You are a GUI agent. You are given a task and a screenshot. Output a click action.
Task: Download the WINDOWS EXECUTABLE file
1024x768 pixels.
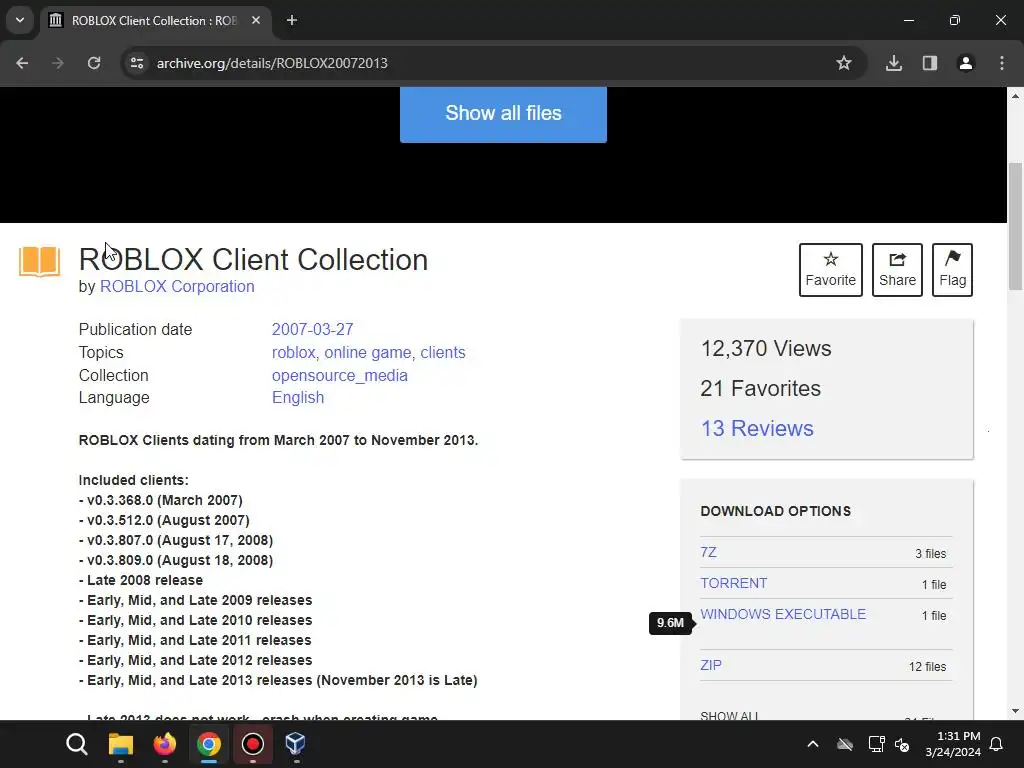click(783, 615)
